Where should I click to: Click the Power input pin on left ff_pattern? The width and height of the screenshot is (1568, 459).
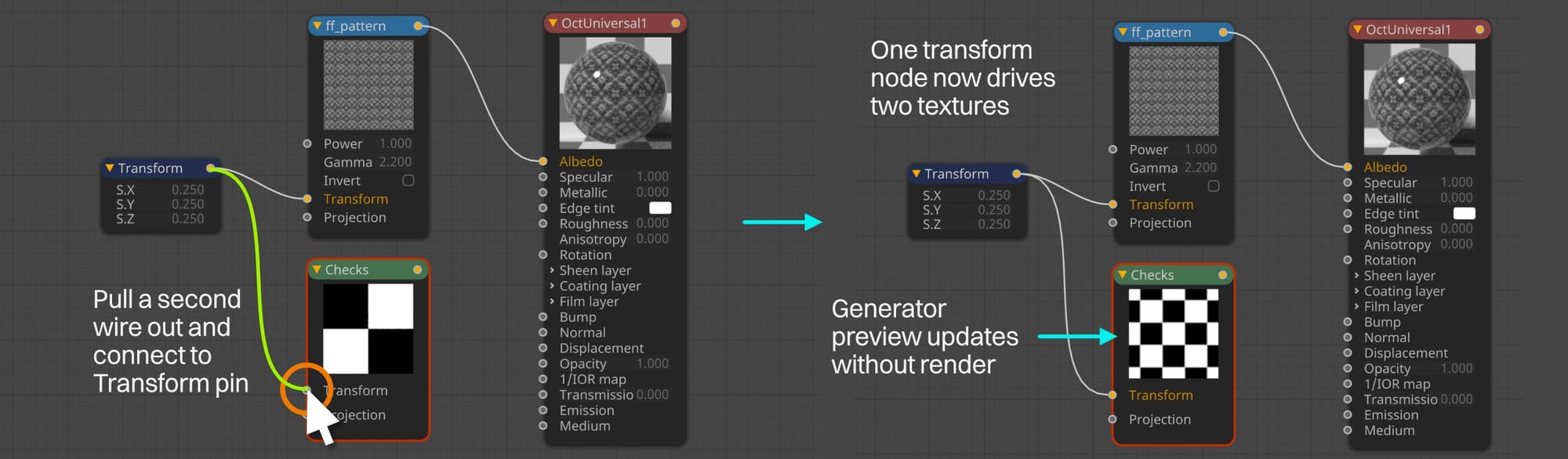coord(307,143)
